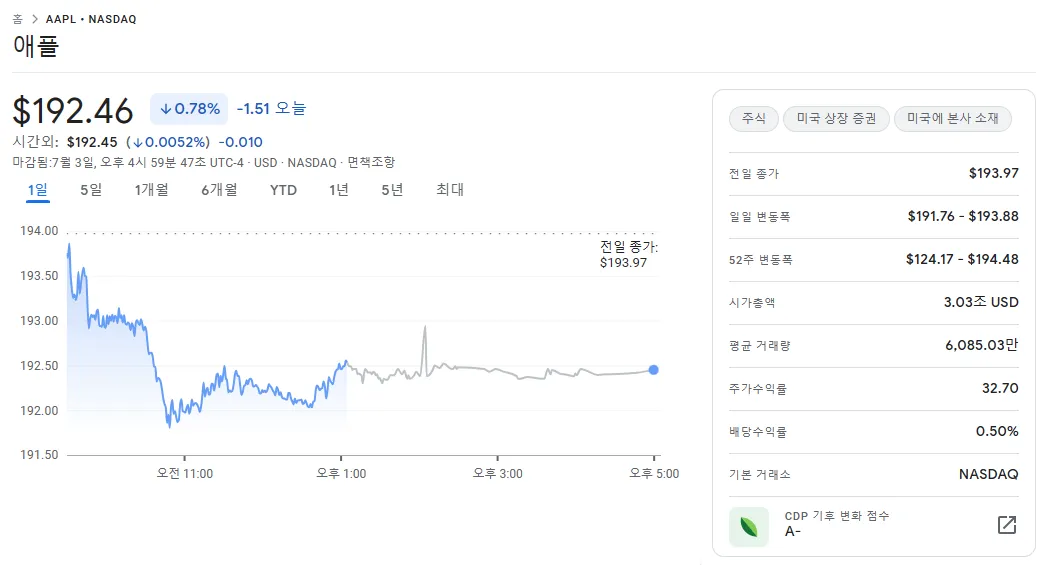This screenshot has height=565, width=1042.
Task: Click the breadcrumb chevron after 홈
Action: (x=33, y=19)
